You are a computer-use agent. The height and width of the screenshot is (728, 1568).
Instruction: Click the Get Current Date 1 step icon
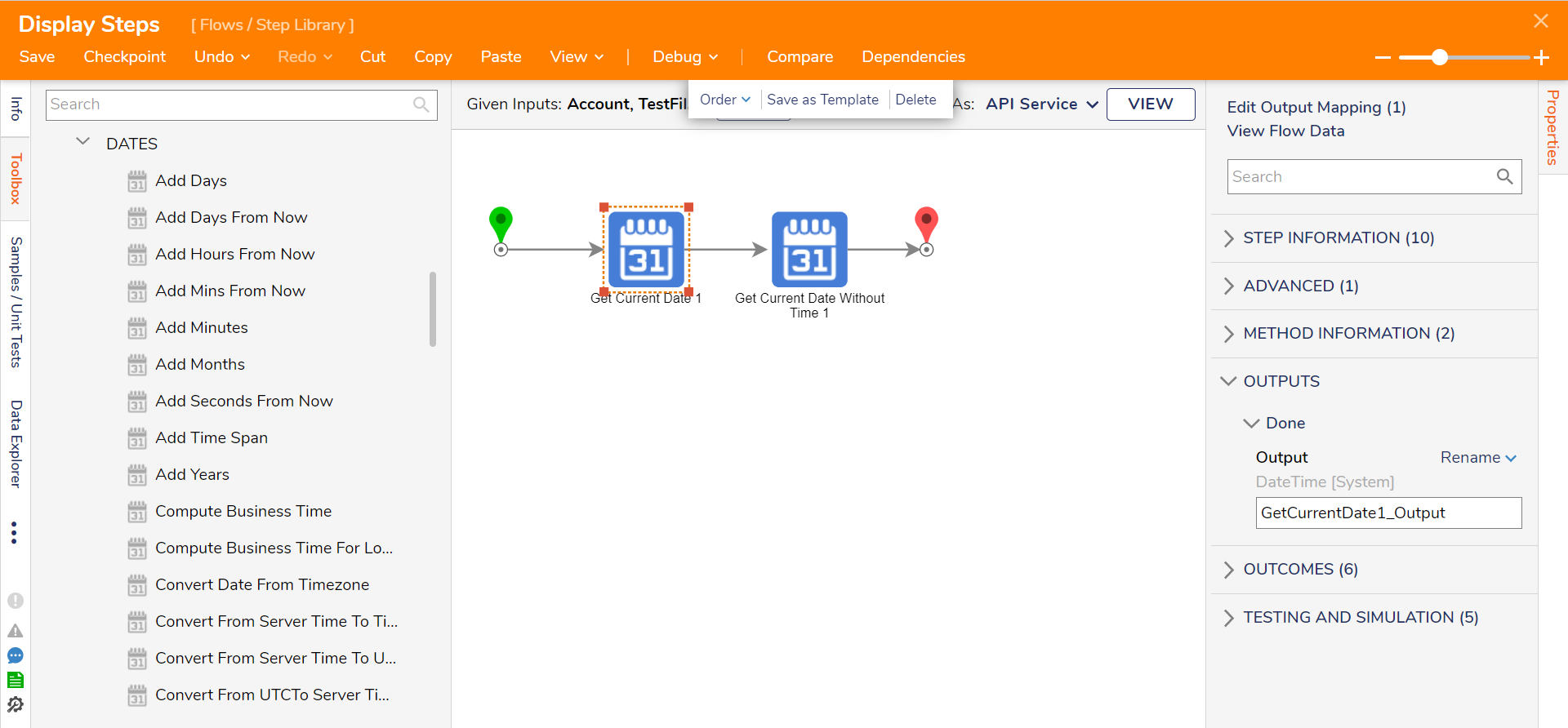646,250
